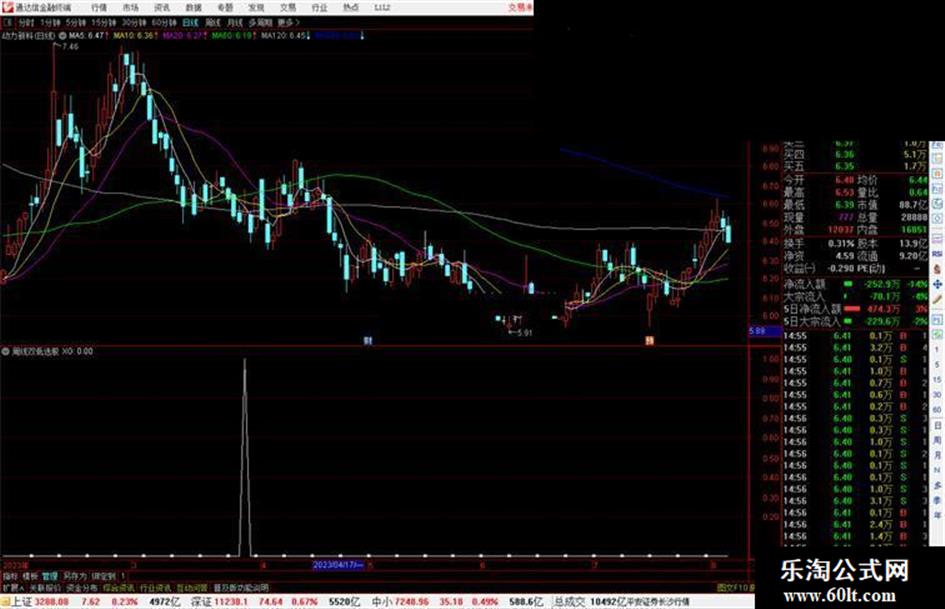Select the 月 period shortcut in the right sidebar
Viewport: 945px width, 609px height.
coord(937,455)
